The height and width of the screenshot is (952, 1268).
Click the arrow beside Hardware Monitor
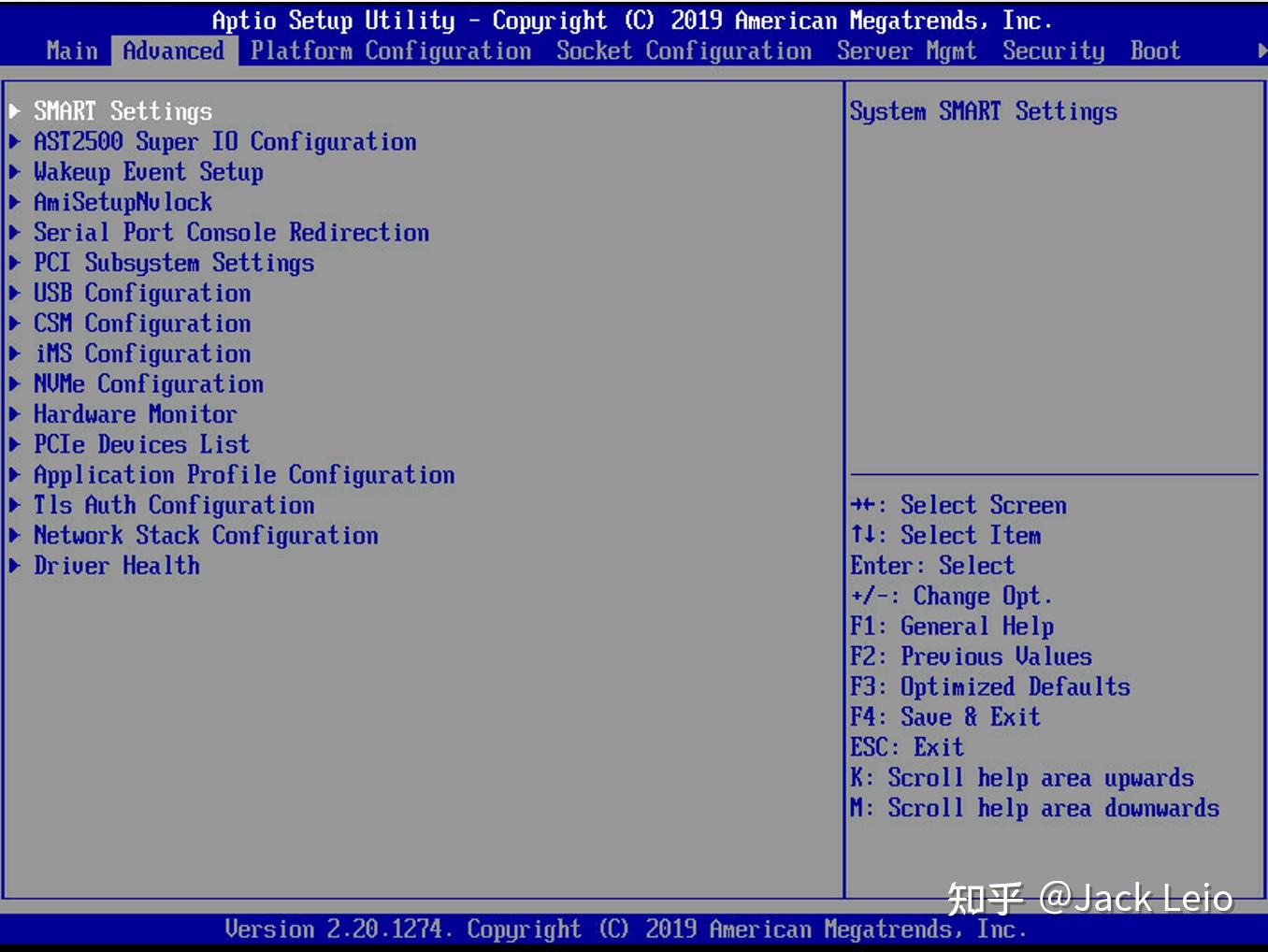click(x=15, y=414)
